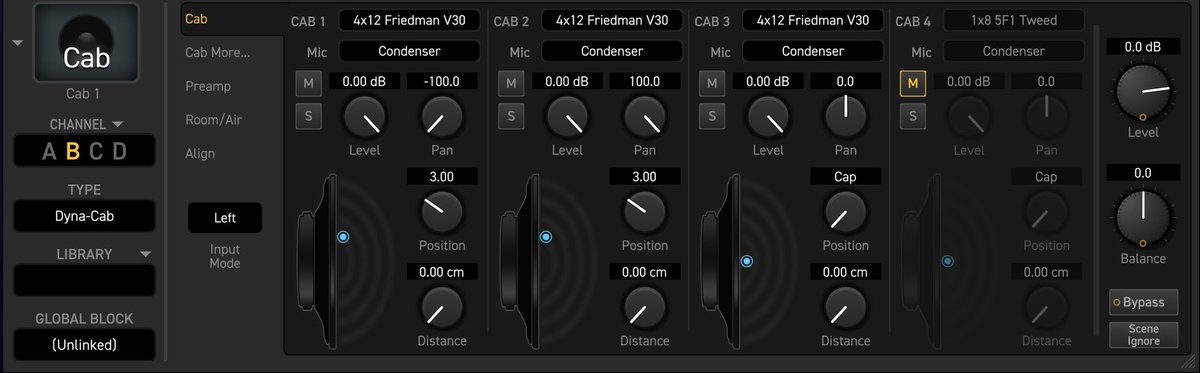This screenshot has height=373, width=1200.
Task: Select channel B
Action: click(x=72, y=152)
